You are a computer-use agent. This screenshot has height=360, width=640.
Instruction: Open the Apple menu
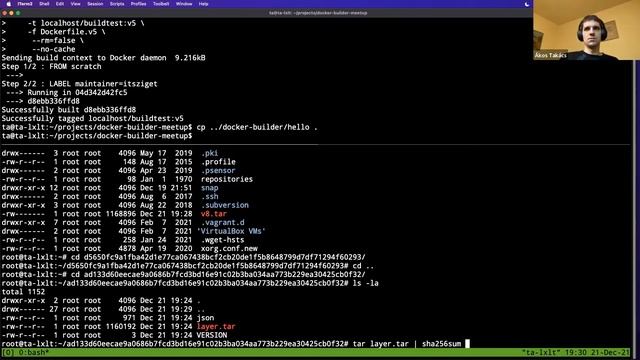(9, 4)
